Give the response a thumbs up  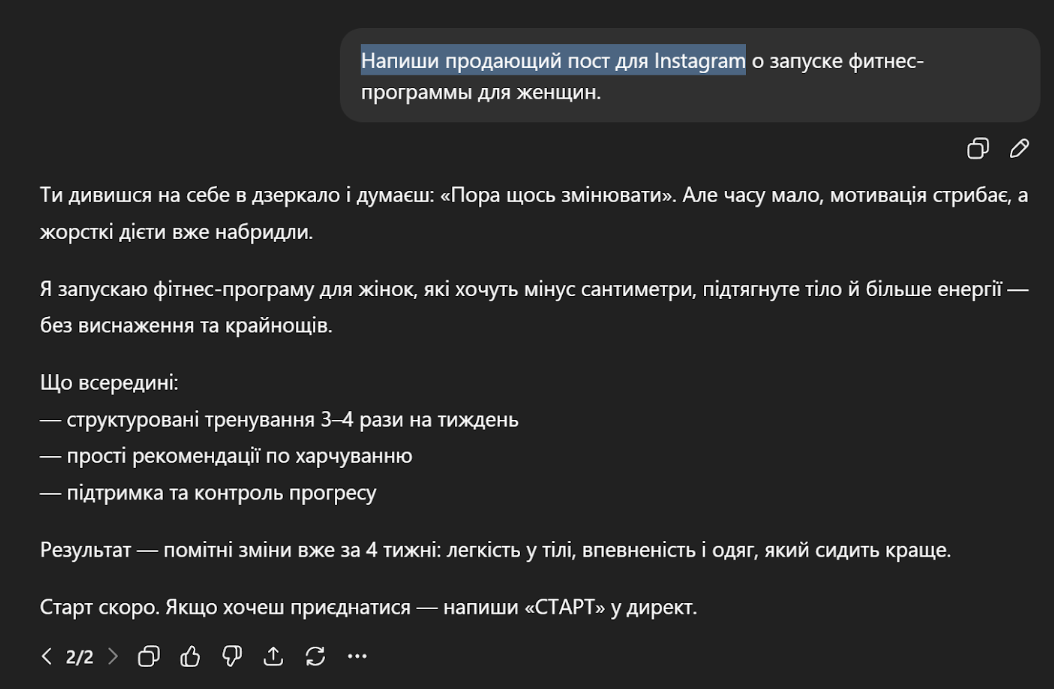click(x=190, y=657)
